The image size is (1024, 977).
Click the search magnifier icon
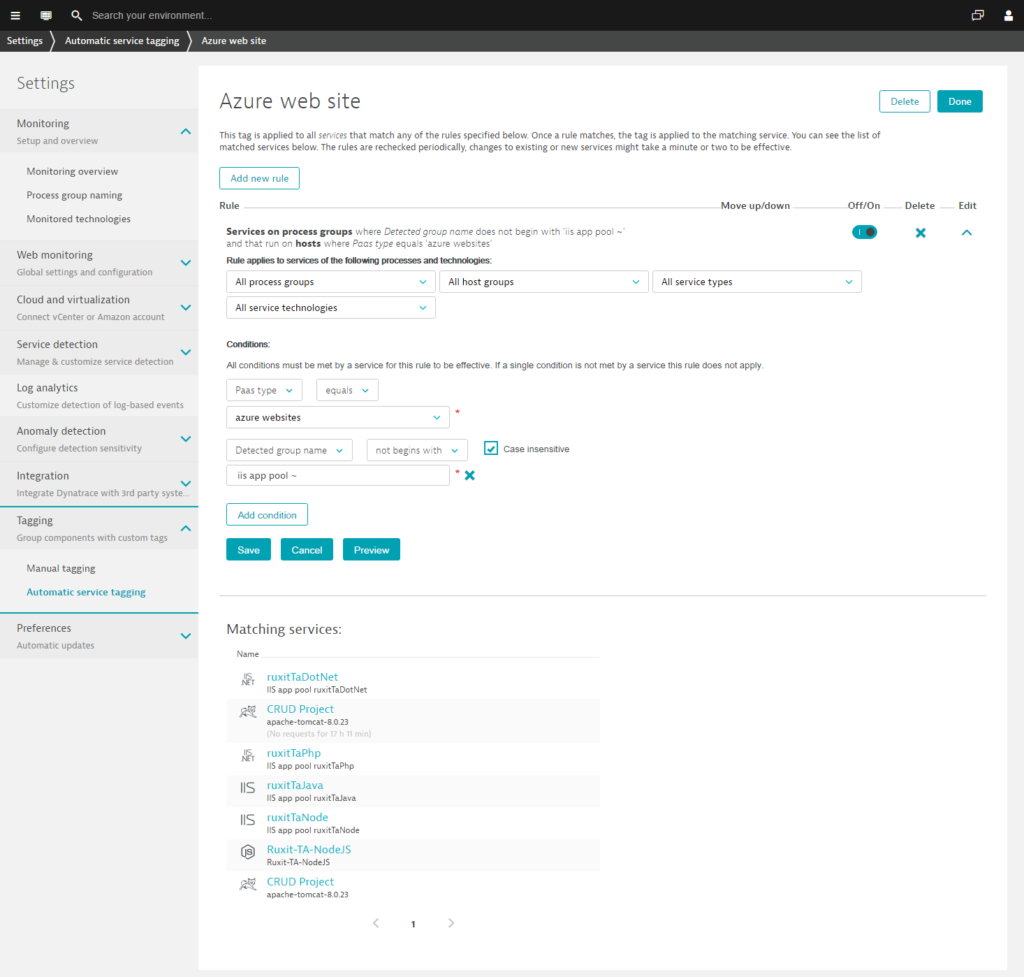coord(76,15)
